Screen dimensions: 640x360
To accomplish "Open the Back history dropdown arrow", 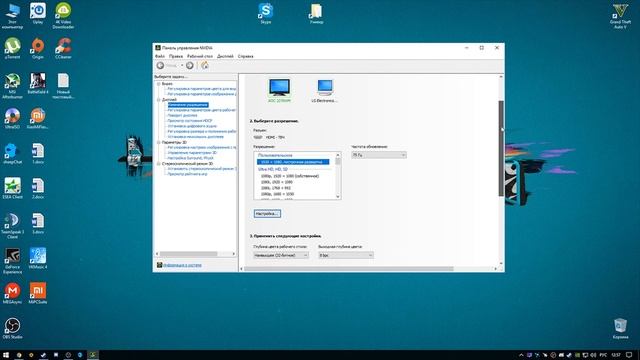I will (x=182, y=66).
